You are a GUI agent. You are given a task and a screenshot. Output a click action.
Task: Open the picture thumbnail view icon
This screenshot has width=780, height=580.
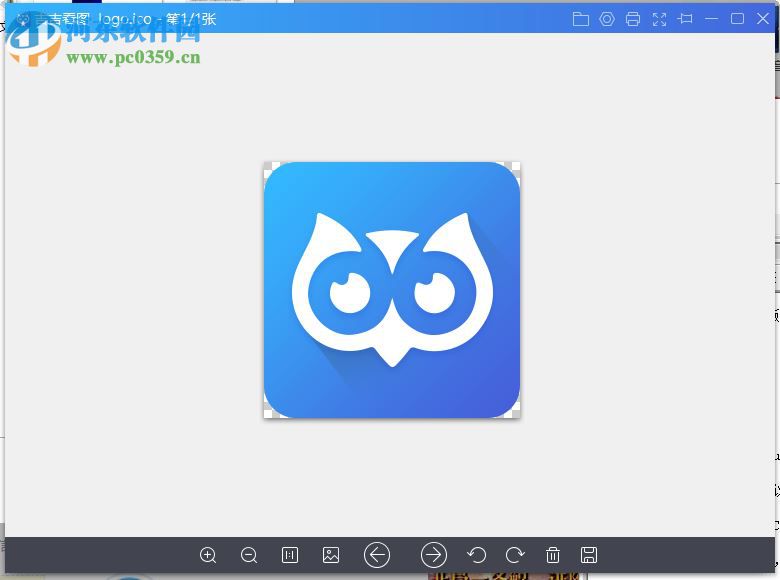click(331, 555)
